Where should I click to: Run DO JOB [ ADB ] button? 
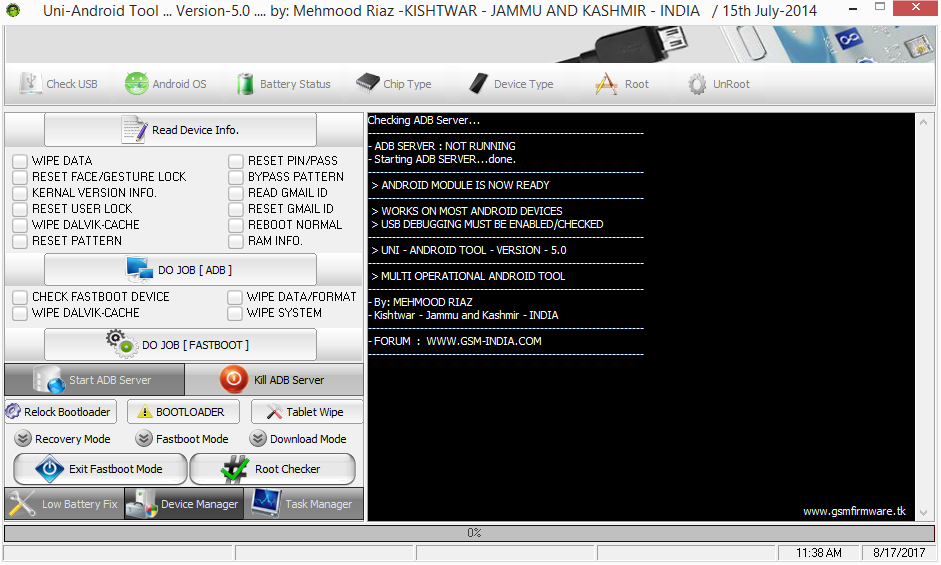(180, 270)
